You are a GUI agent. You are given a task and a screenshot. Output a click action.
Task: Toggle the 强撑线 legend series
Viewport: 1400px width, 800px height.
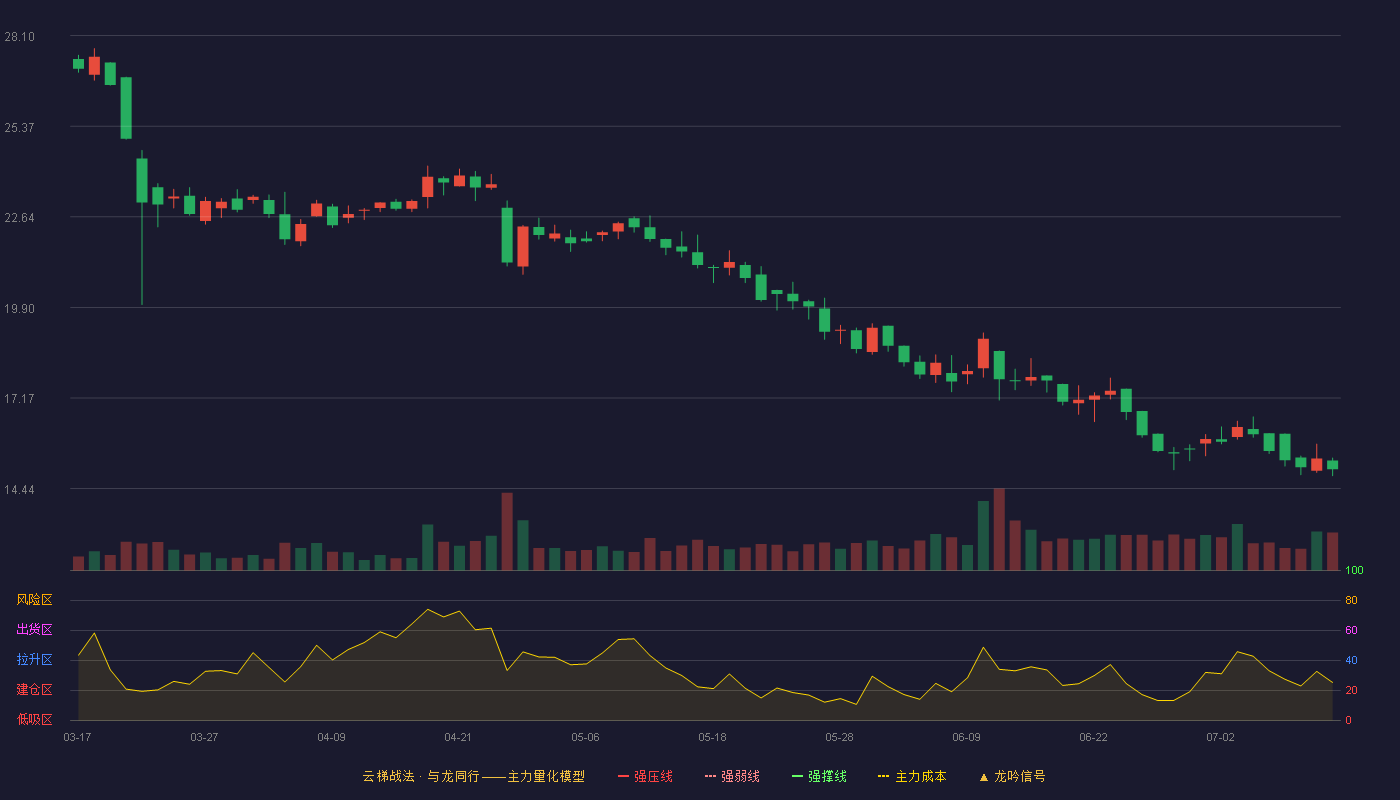pyautogui.click(x=819, y=776)
